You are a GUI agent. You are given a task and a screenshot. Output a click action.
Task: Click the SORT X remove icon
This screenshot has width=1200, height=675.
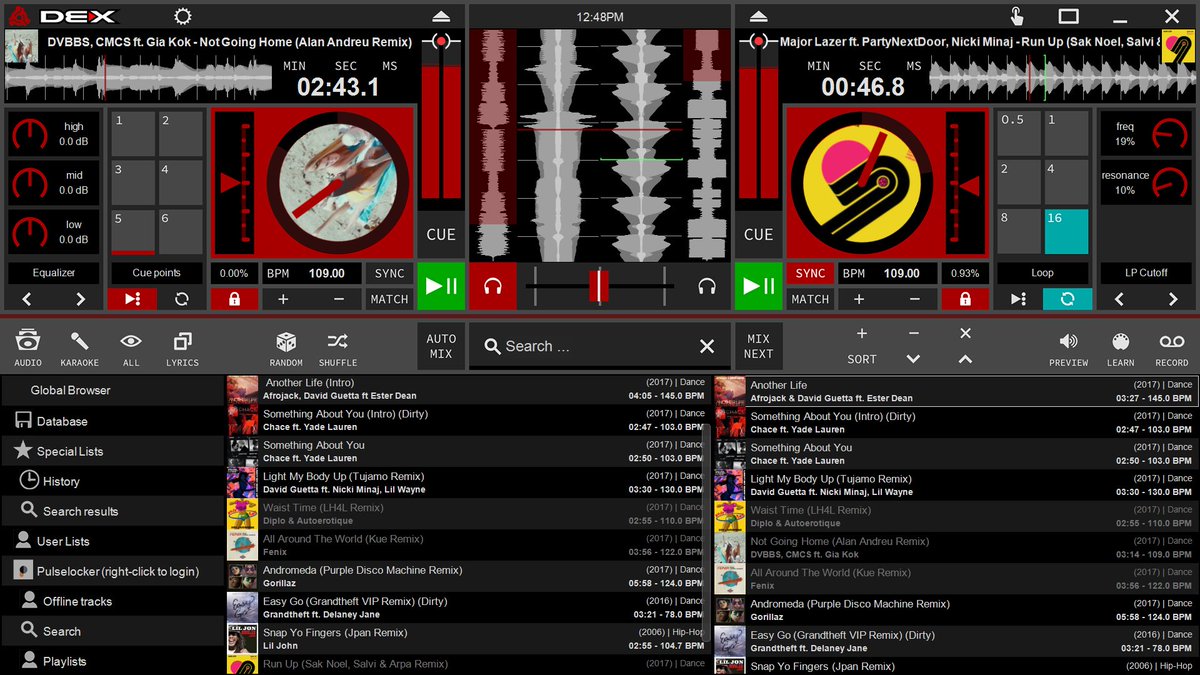(965, 334)
